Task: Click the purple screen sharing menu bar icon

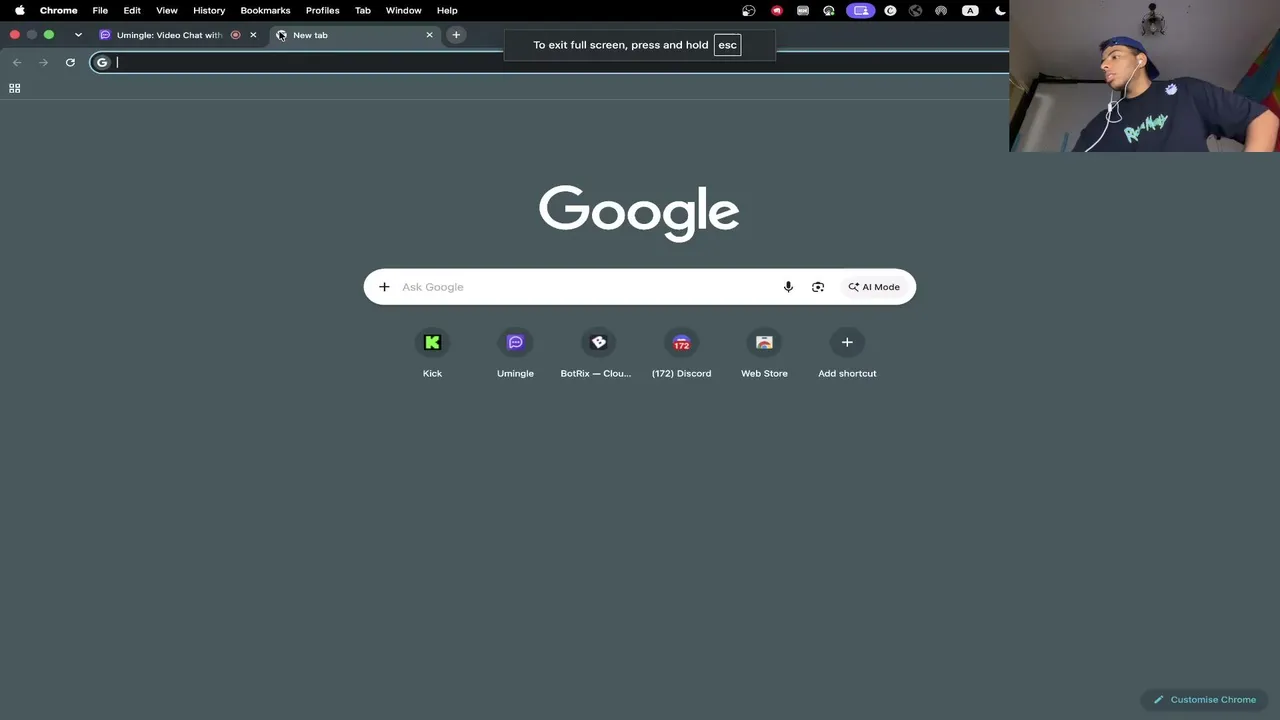Action: (861, 10)
